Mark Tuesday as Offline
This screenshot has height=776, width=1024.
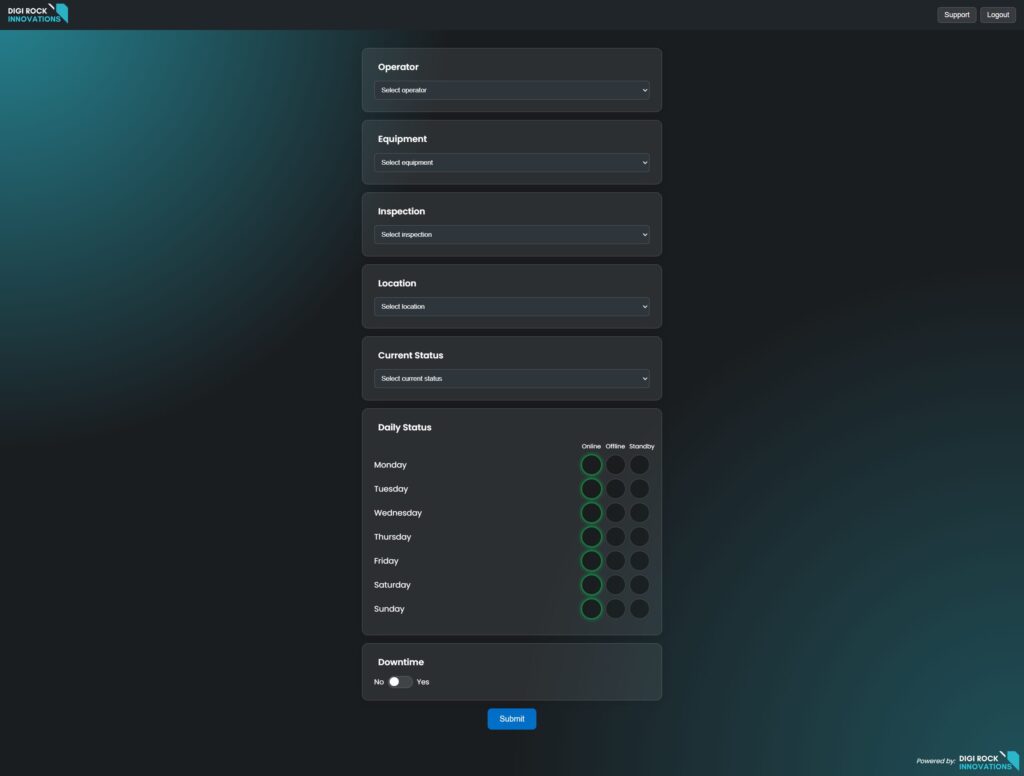pos(615,489)
